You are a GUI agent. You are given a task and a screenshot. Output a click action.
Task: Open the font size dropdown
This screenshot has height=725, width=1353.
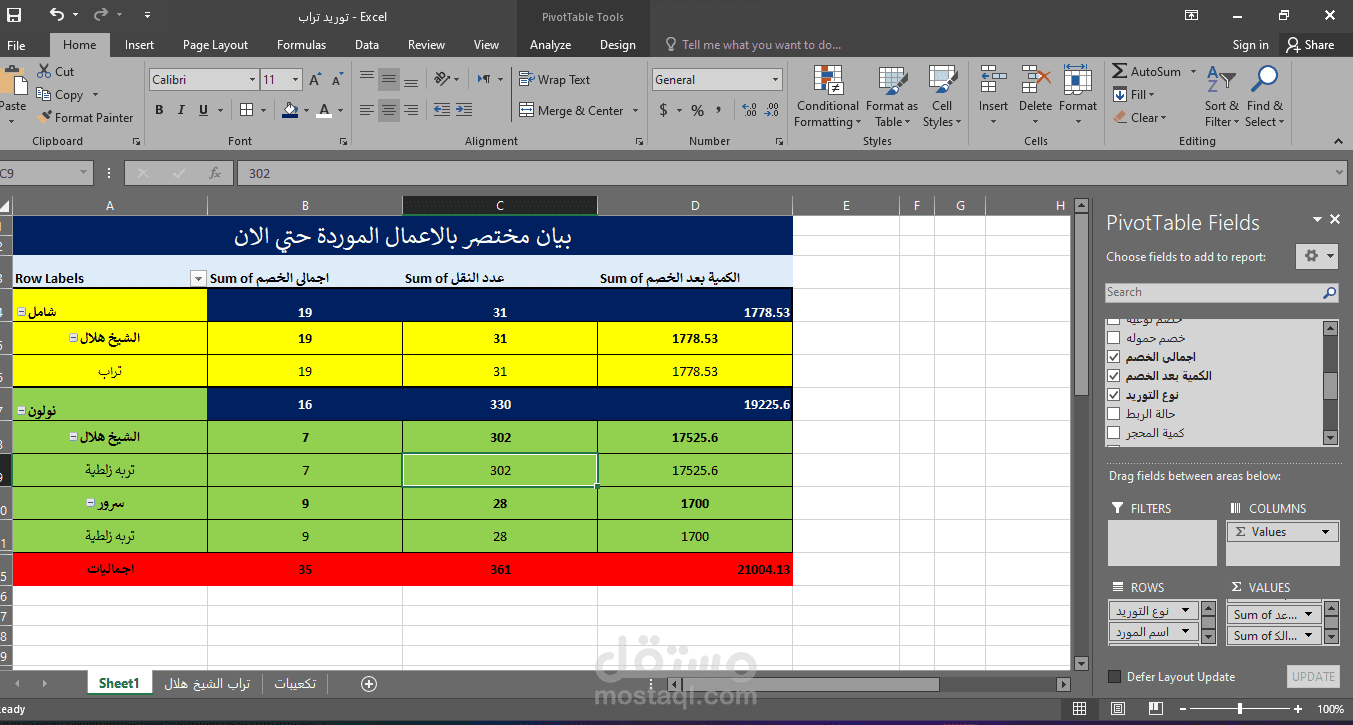(x=295, y=79)
